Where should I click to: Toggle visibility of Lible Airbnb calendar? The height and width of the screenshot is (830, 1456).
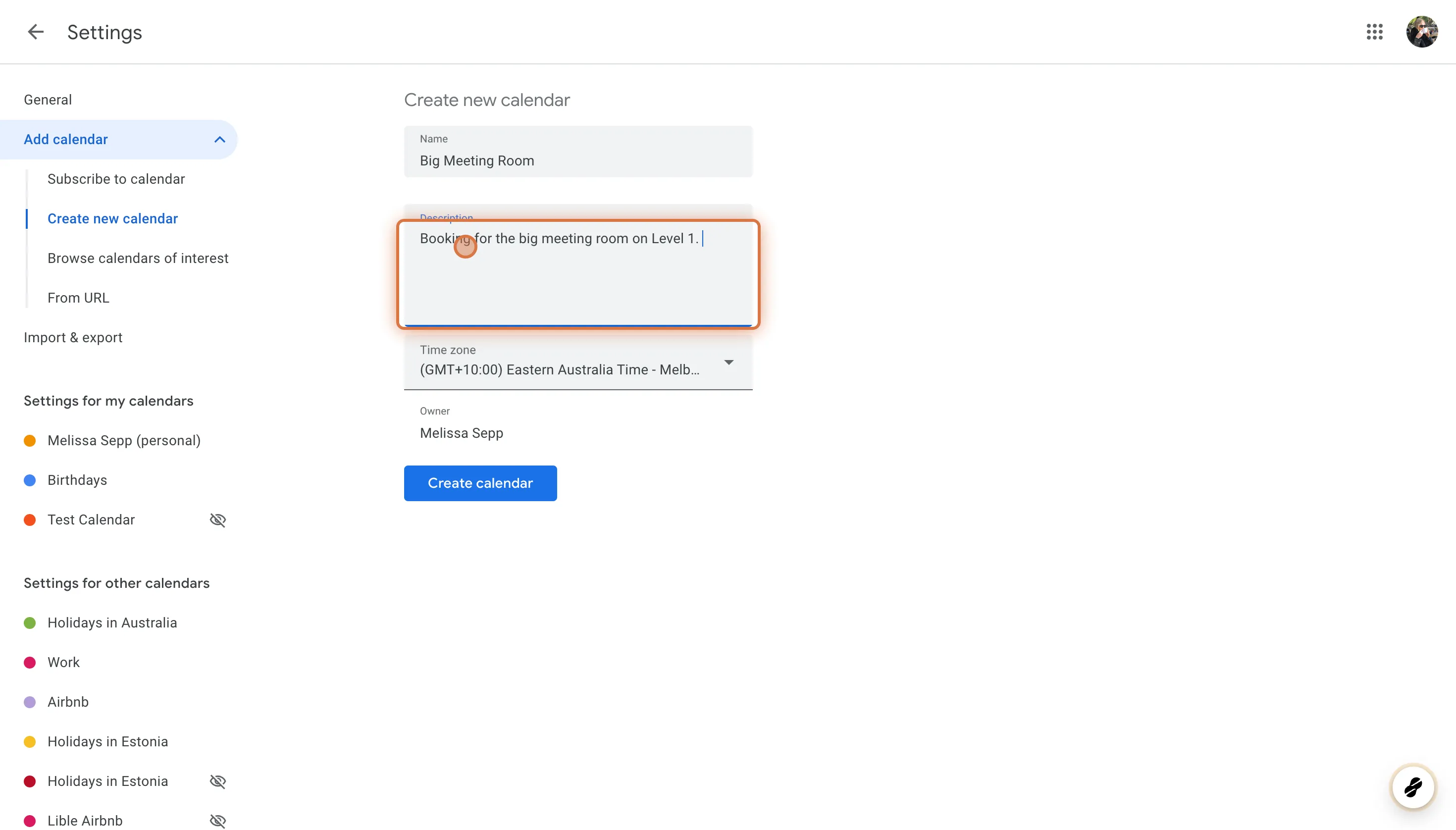218,821
